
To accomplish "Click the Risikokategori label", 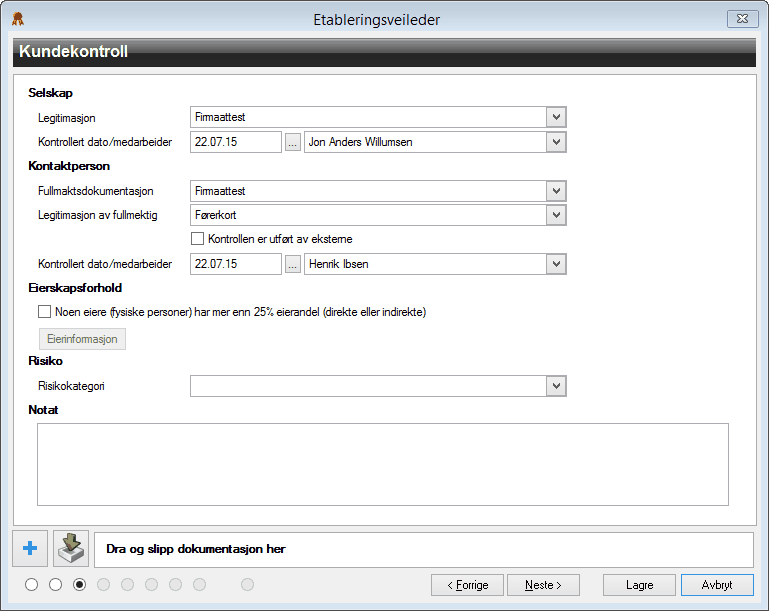I will click(x=72, y=386).
